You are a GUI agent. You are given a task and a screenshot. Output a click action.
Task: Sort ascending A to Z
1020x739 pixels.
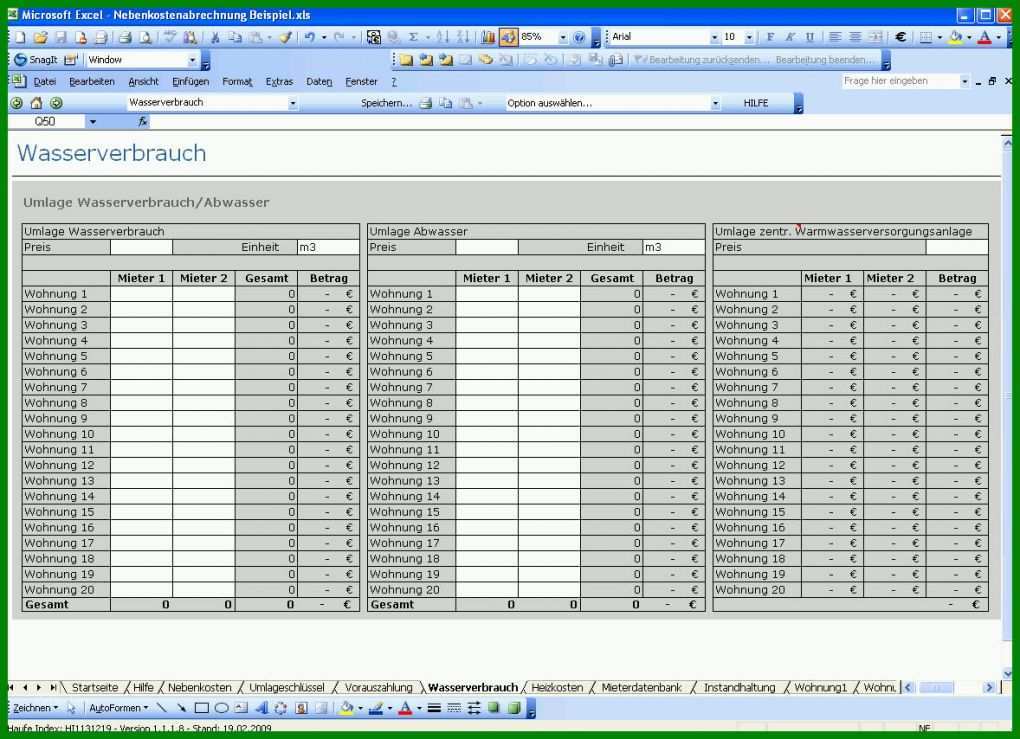[443, 37]
